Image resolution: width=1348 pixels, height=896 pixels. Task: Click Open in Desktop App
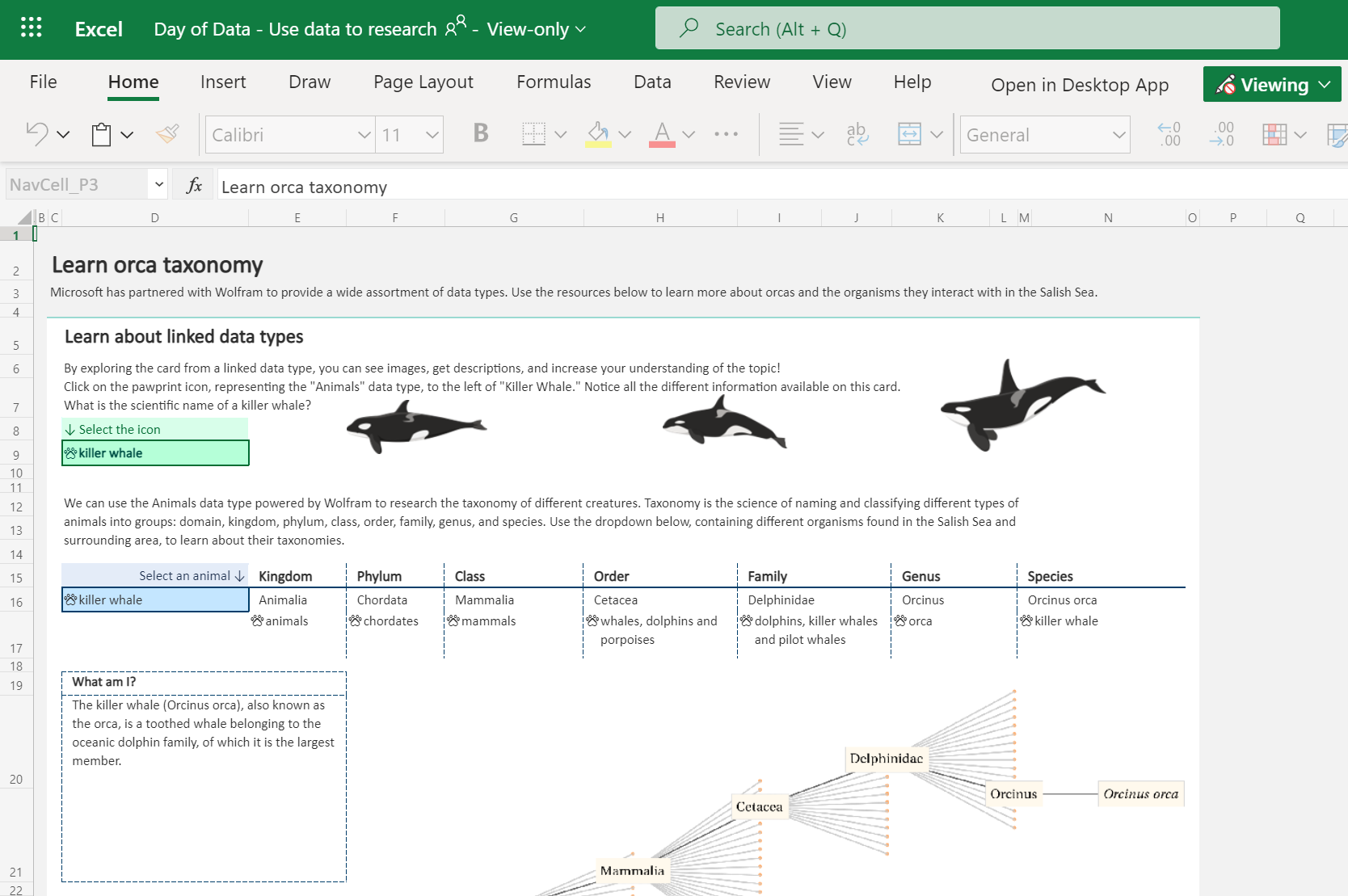[x=1080, y=85]
